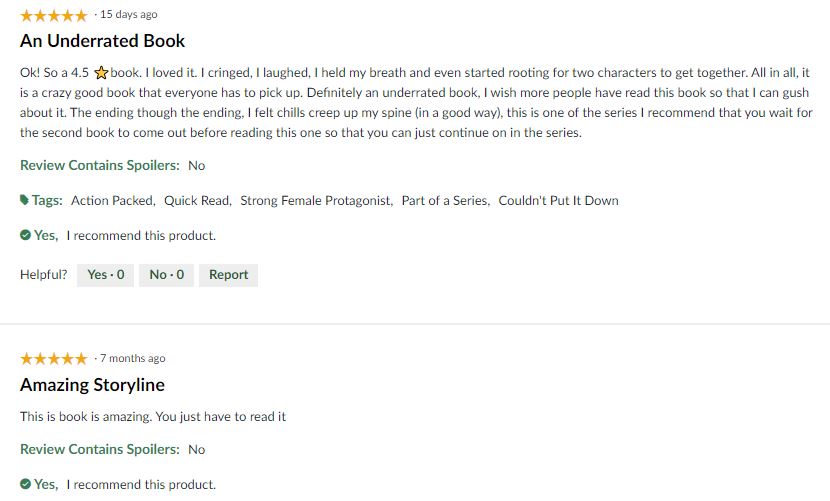Click the tag icon beside Tags label
This screenshot has height=501, width=830.
pos(25,200)
